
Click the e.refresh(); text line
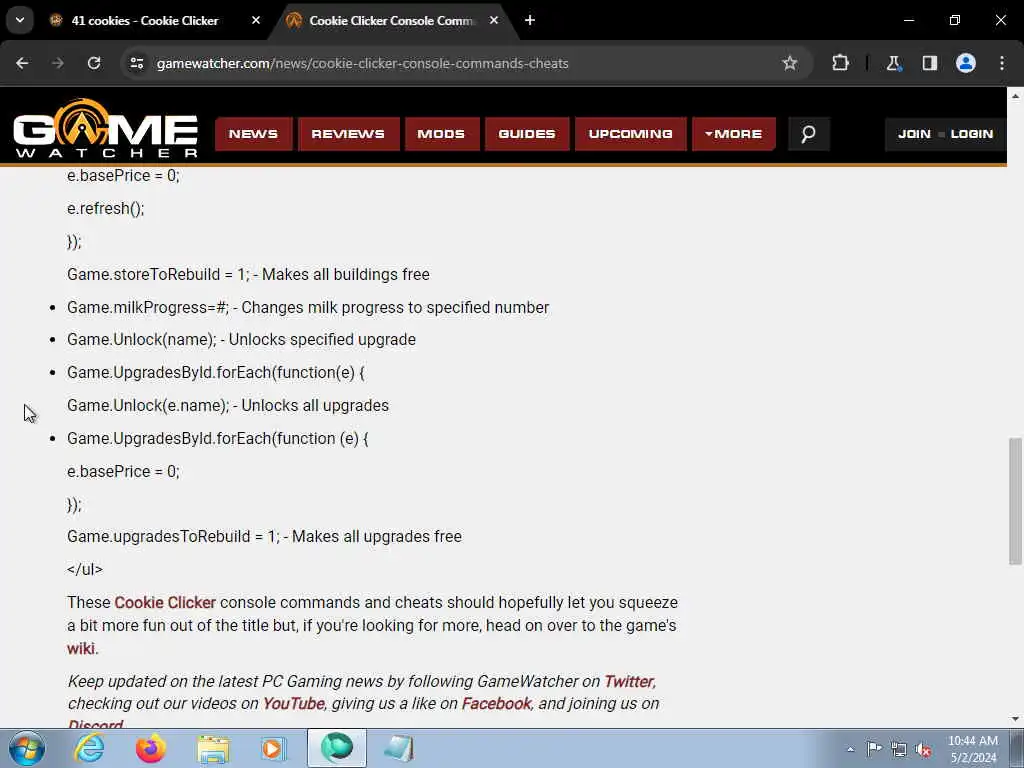(x=105, y=208)
